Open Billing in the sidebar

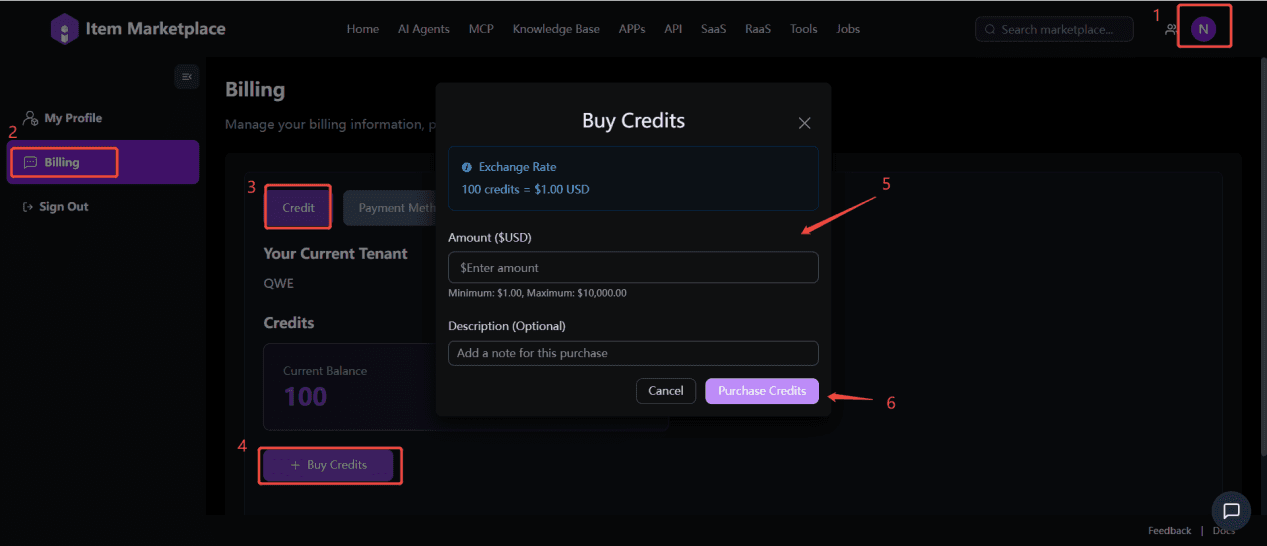(x=62, y=162)
